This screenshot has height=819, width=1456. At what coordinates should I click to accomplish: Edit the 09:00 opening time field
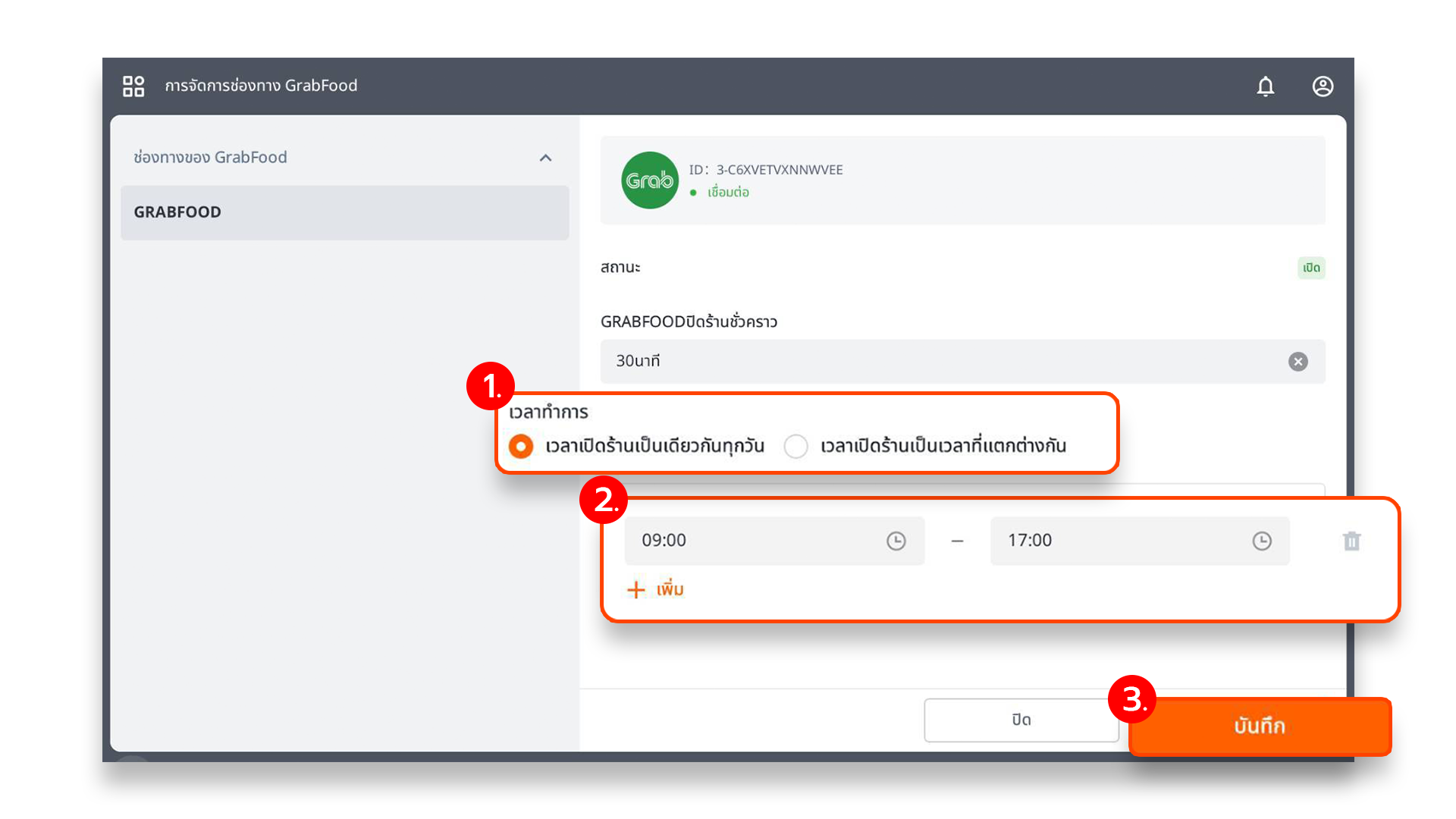[774, 541]
